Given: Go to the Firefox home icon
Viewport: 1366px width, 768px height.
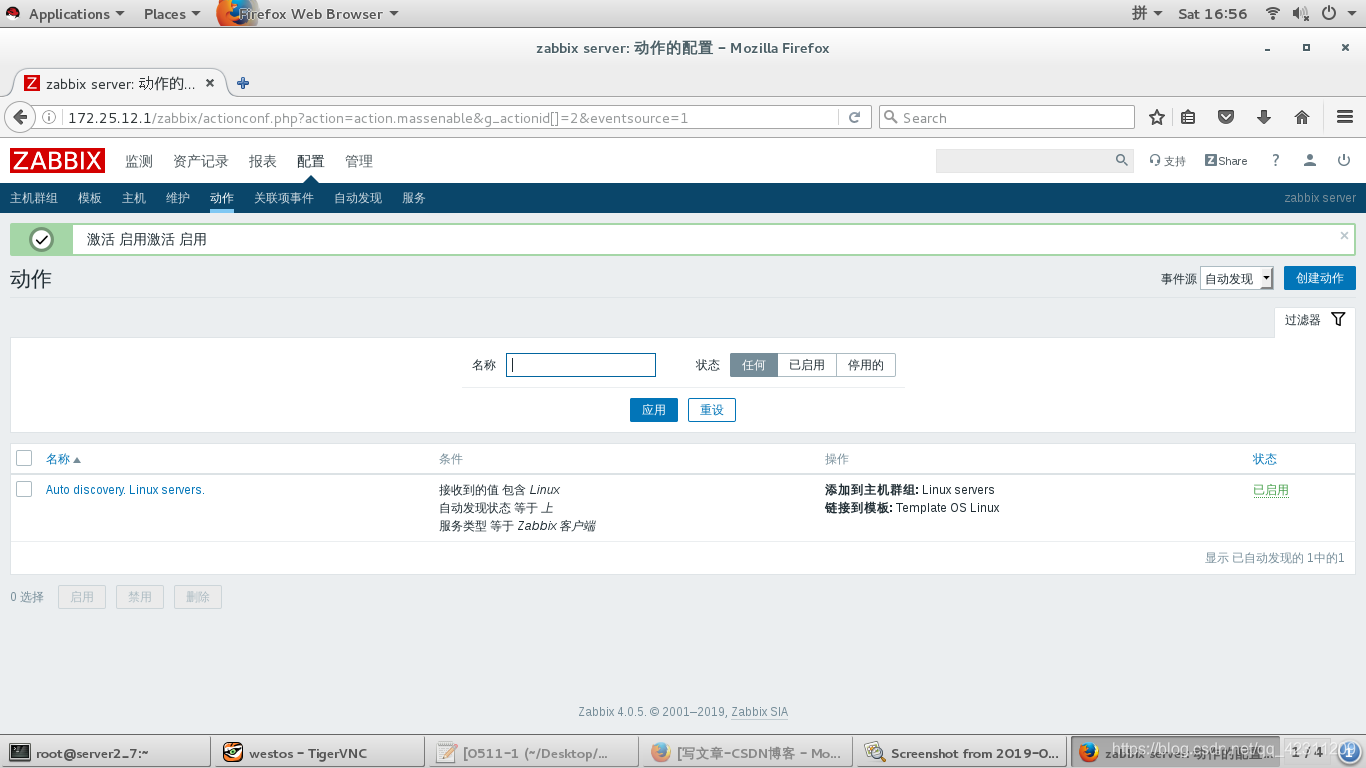Looking at the screenshot, I should click(x=1302, y=117).
